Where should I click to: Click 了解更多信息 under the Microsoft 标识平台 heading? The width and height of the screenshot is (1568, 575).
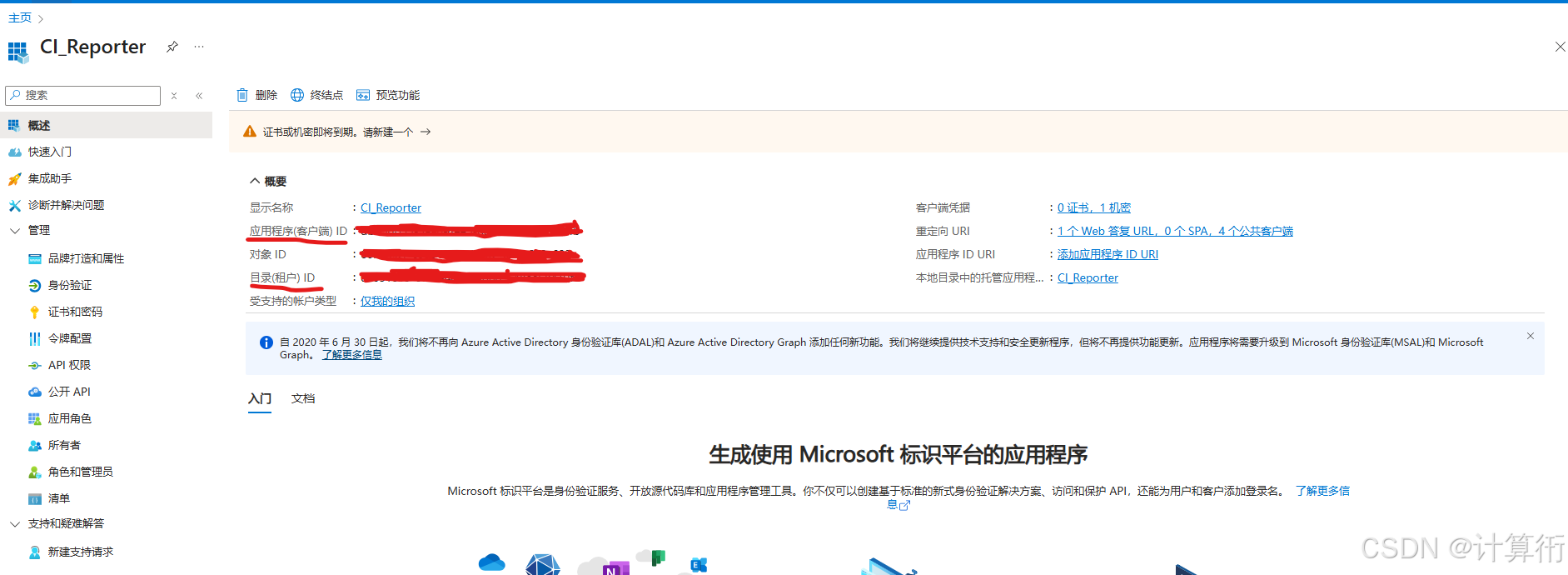click(x=1322, y=491)
